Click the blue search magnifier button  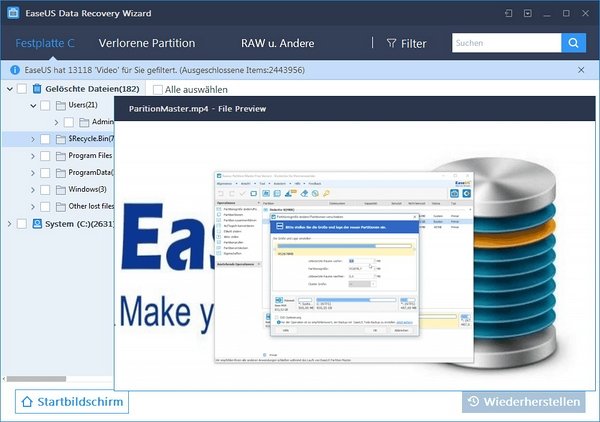[574, 43]
